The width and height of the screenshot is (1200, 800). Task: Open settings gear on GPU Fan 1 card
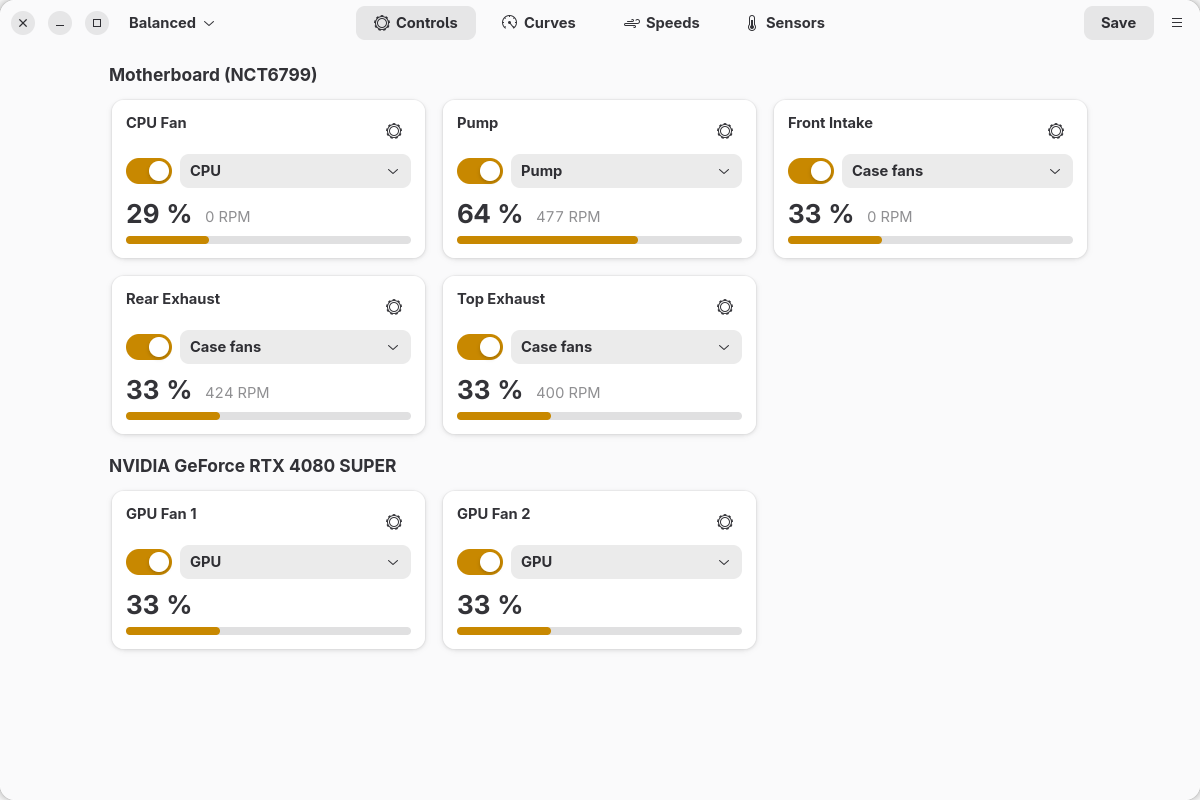pyautogui.click(x=394, y=522)
